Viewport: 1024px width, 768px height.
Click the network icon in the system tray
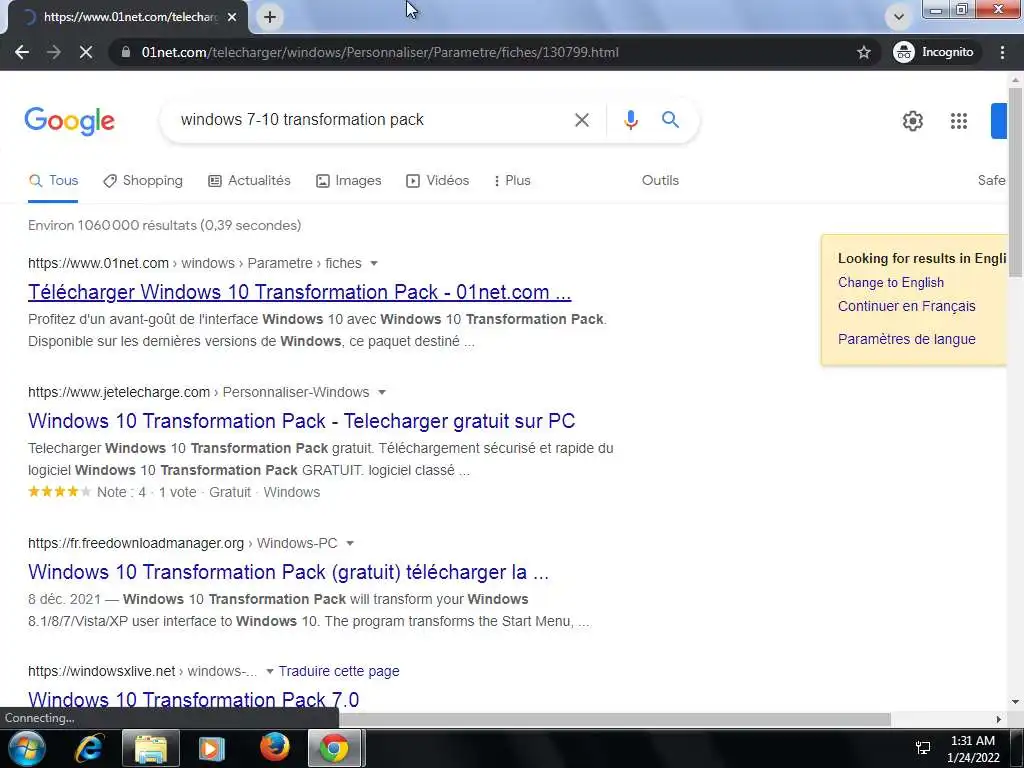pos(923,748)
